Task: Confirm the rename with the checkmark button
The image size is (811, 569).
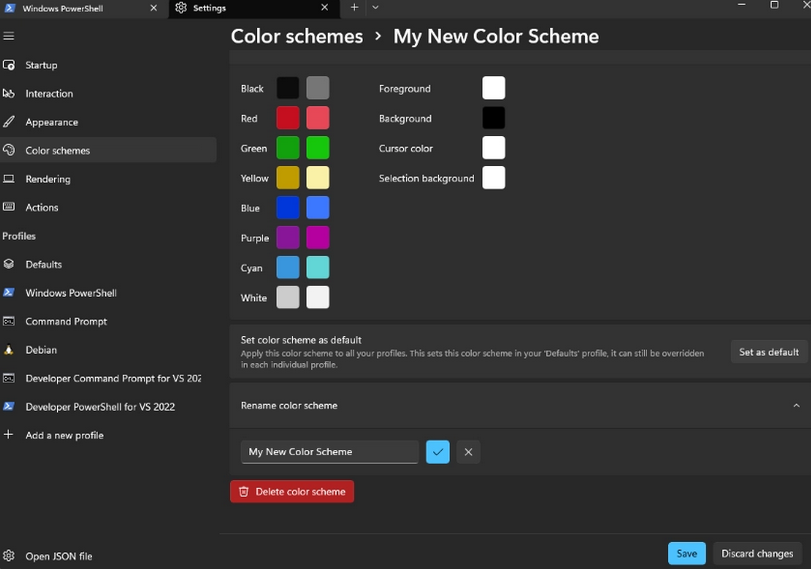Action: 438,452
